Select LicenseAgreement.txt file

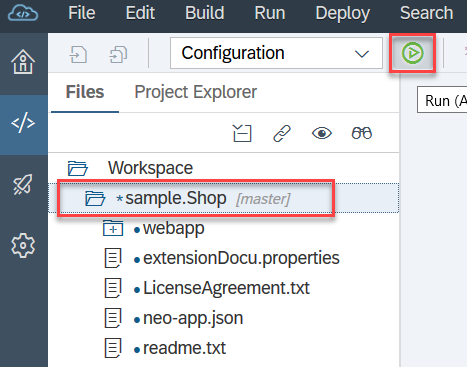click(227, 288)
